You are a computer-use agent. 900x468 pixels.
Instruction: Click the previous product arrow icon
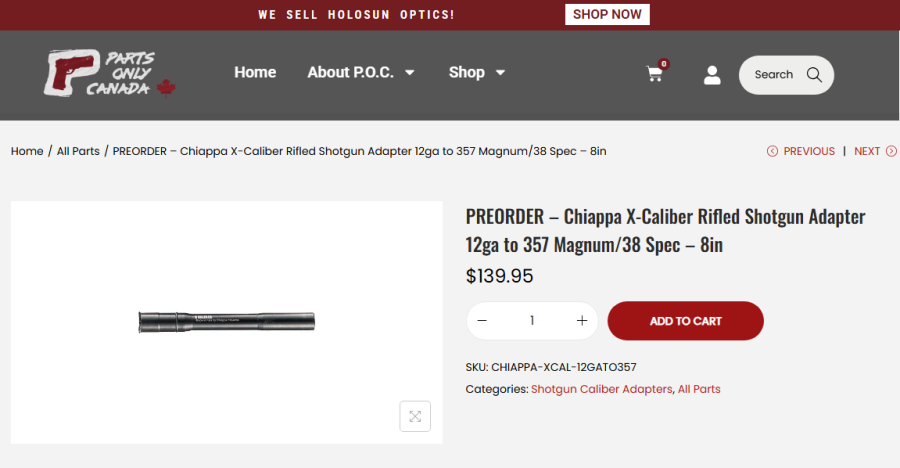click(772, 152)
